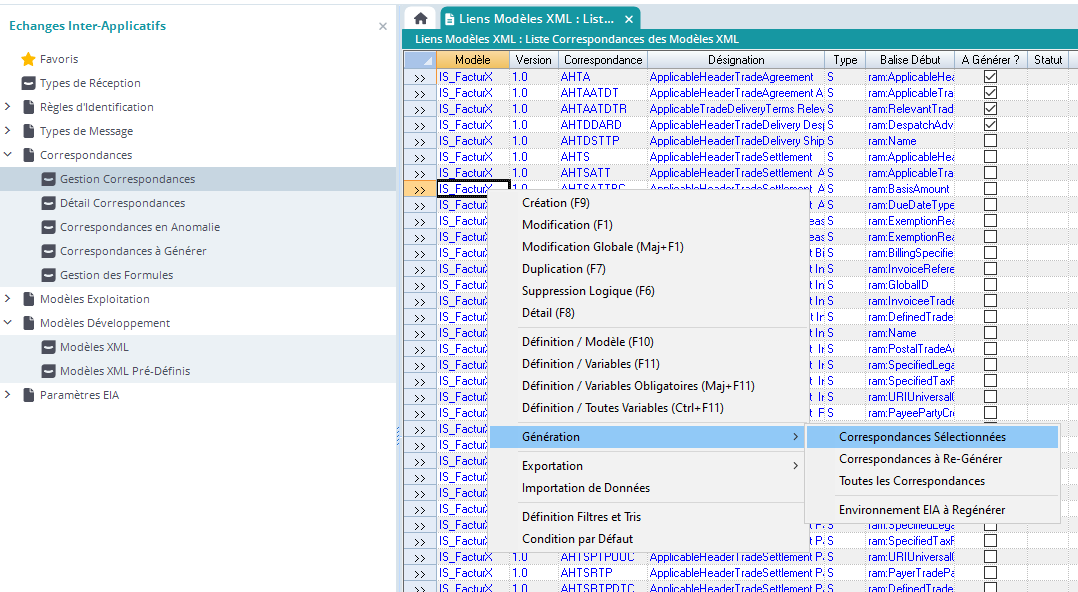The width and height of the screenshot is (1078, 592).
Task: Sort by the Désignation column header
Action: (x=735, y=60)
